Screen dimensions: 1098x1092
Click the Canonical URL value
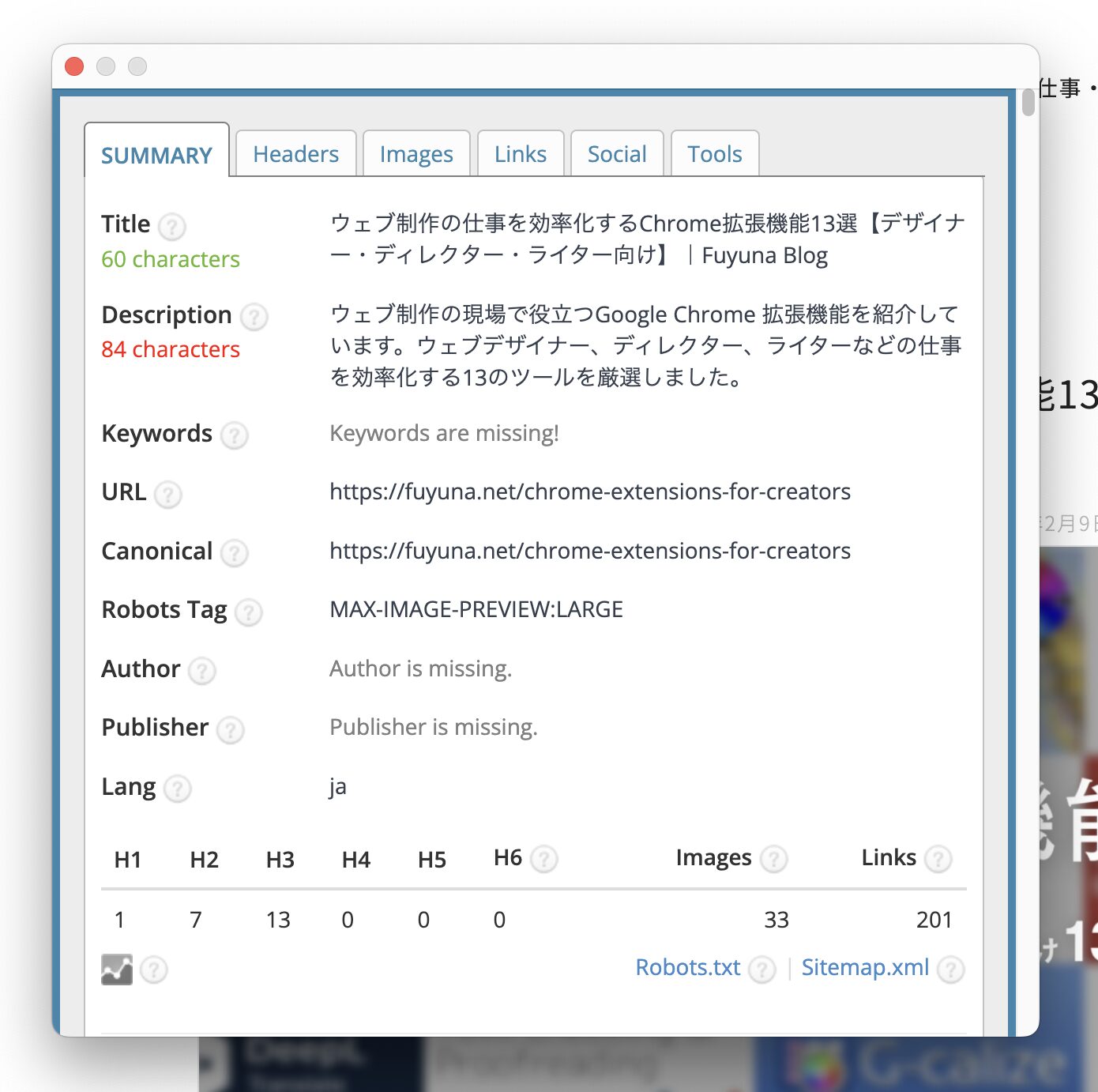590,551
